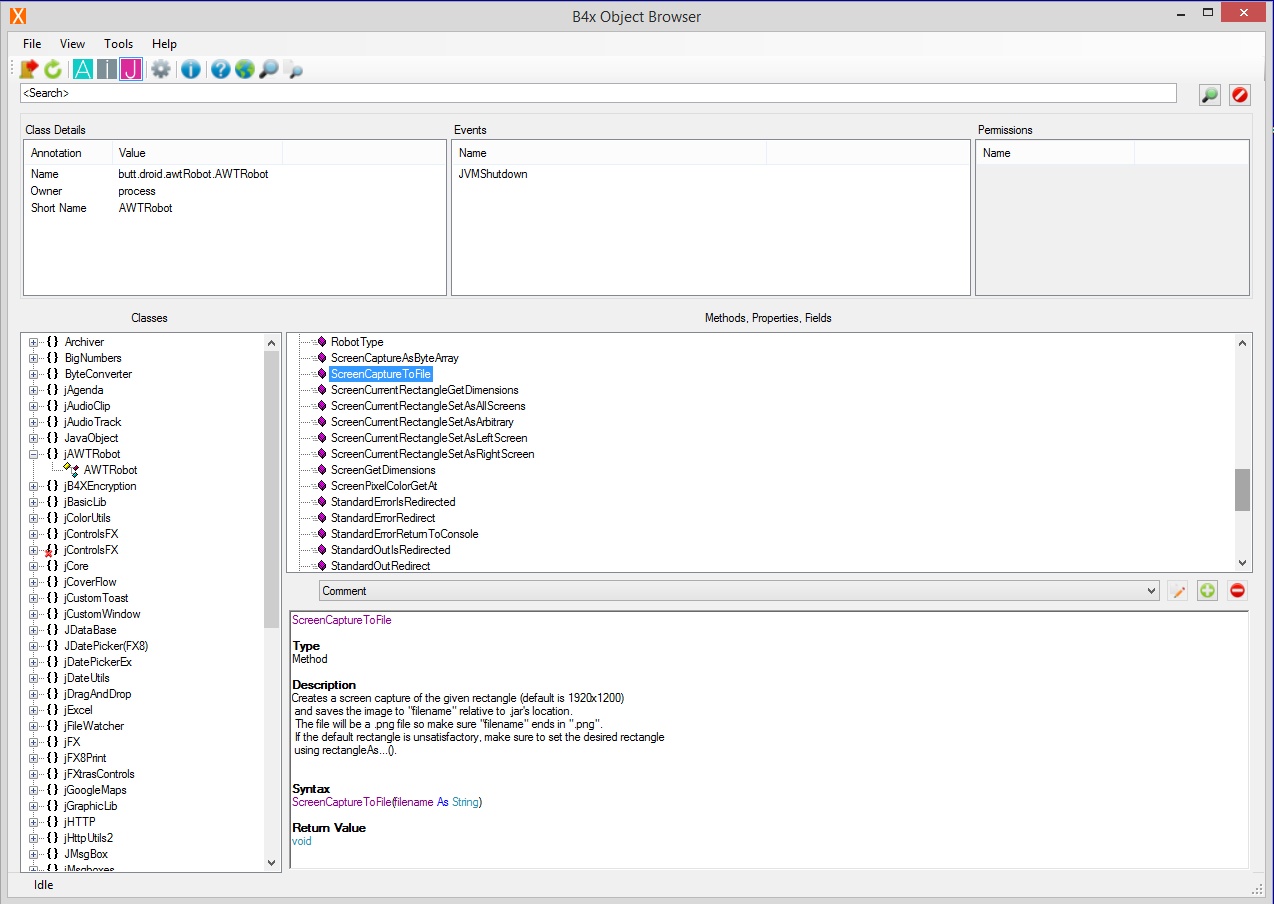Collapse the jAWTRobot class tree node
Screen dimensions: 1274x904
(34, 454)
